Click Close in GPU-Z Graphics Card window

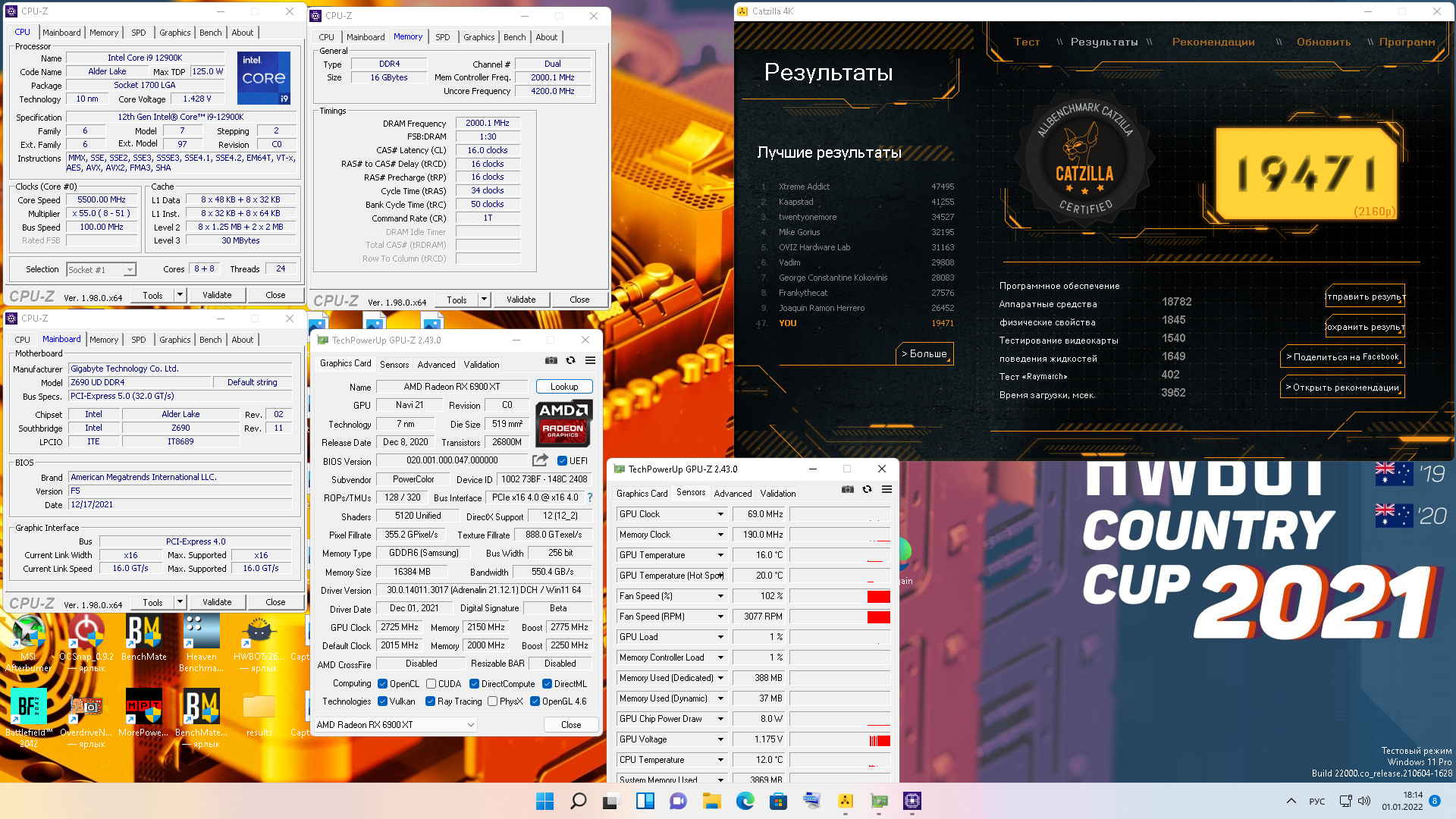[x=571, y=724]
